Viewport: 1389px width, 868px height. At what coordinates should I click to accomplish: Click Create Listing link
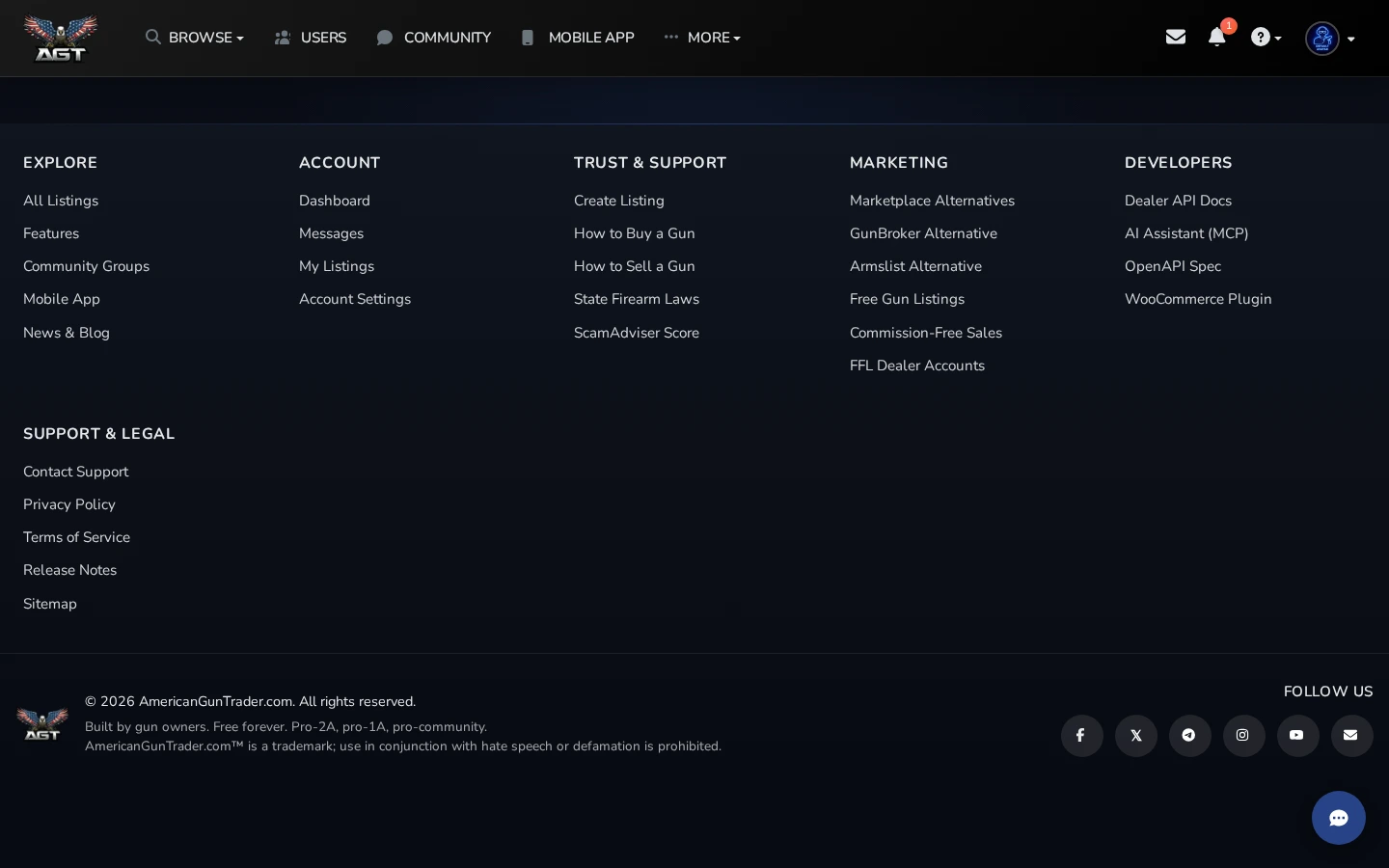pyautogui.click(x=619, y=201)
